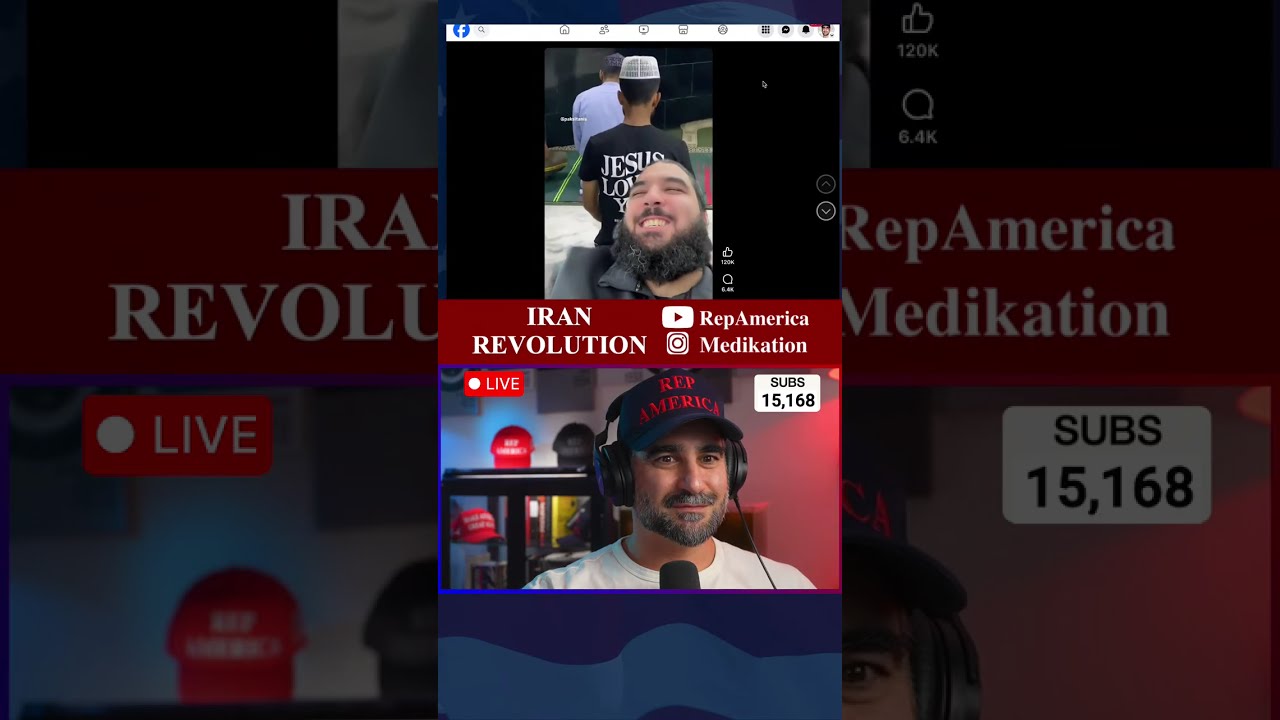
Task: Click the Instagram logo beside Medikation
Action: [677, 344]
